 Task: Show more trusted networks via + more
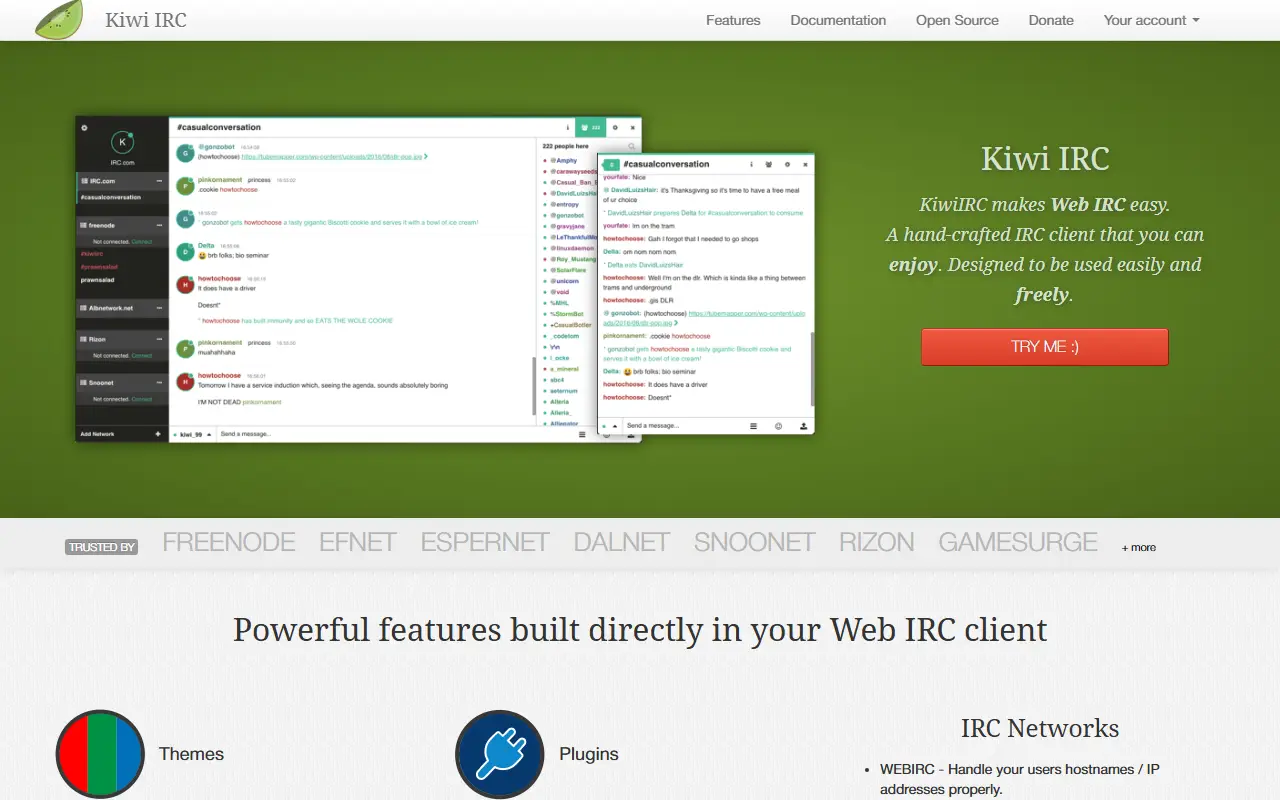pyautogui.click(x=1139, y=547)
